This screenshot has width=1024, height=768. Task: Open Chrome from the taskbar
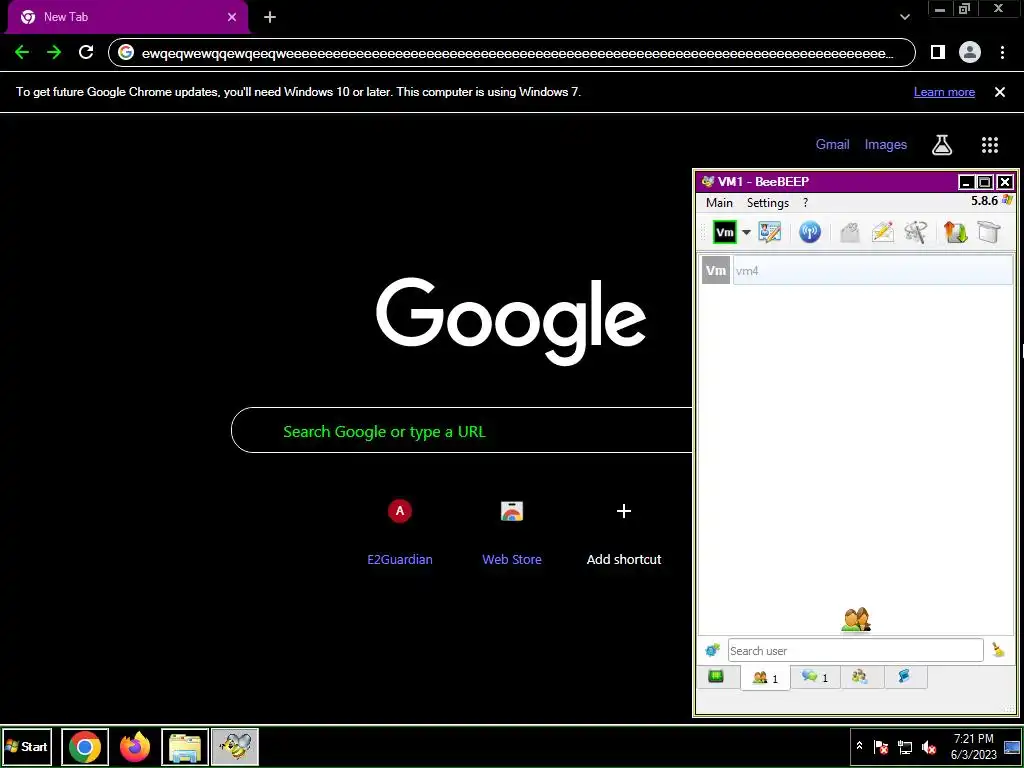pyautogui.click(x=85, y=747)
